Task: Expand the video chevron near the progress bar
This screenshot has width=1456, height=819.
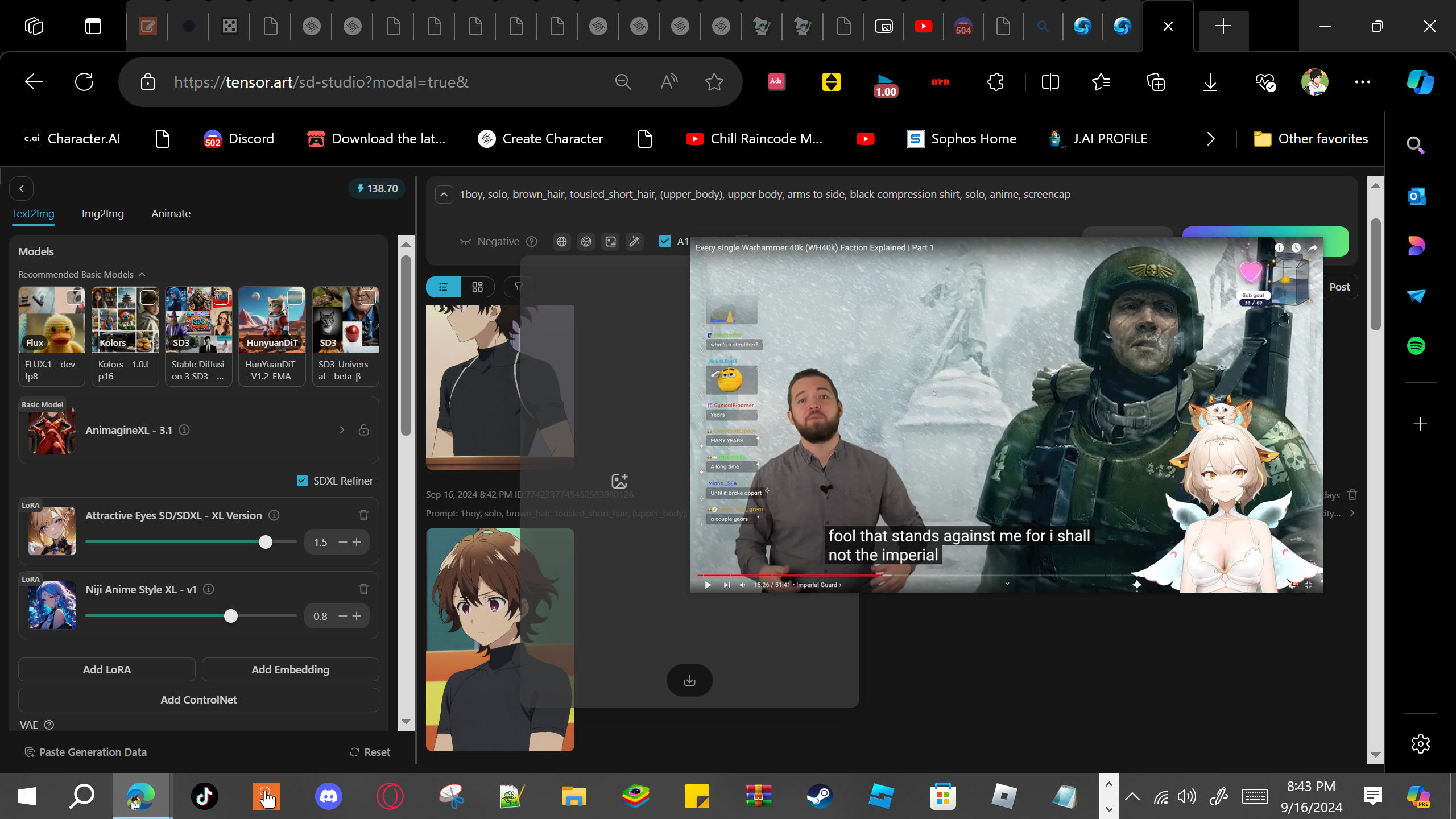Action: pyautogui.click(x=1007, y=584)
